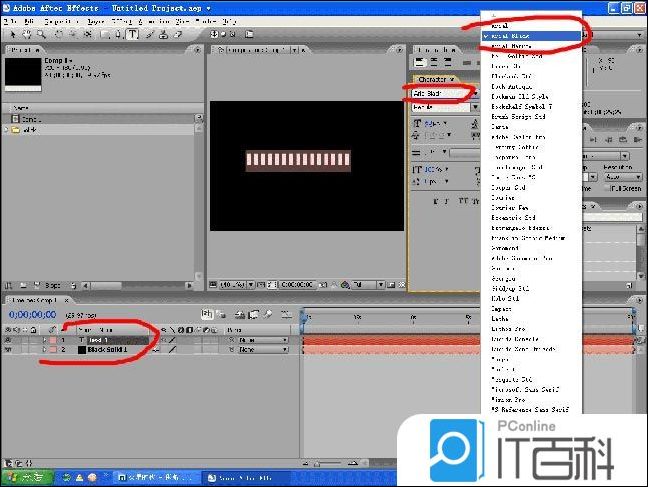Click the current timecode display
Viewport: 648px width, 487px height.
tap(32, 313)
